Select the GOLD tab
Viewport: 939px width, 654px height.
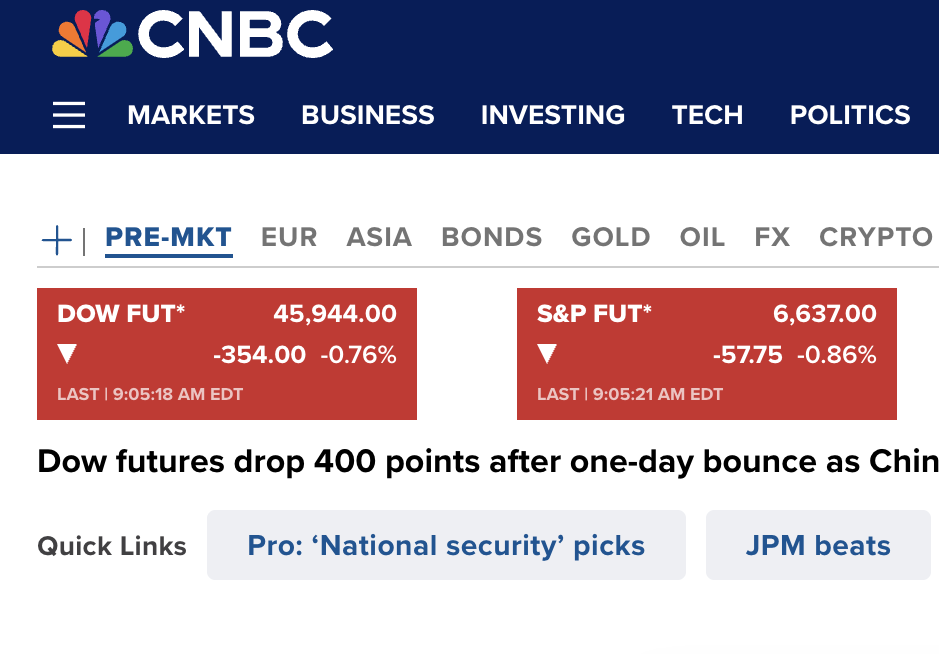(x=611, y=238)
